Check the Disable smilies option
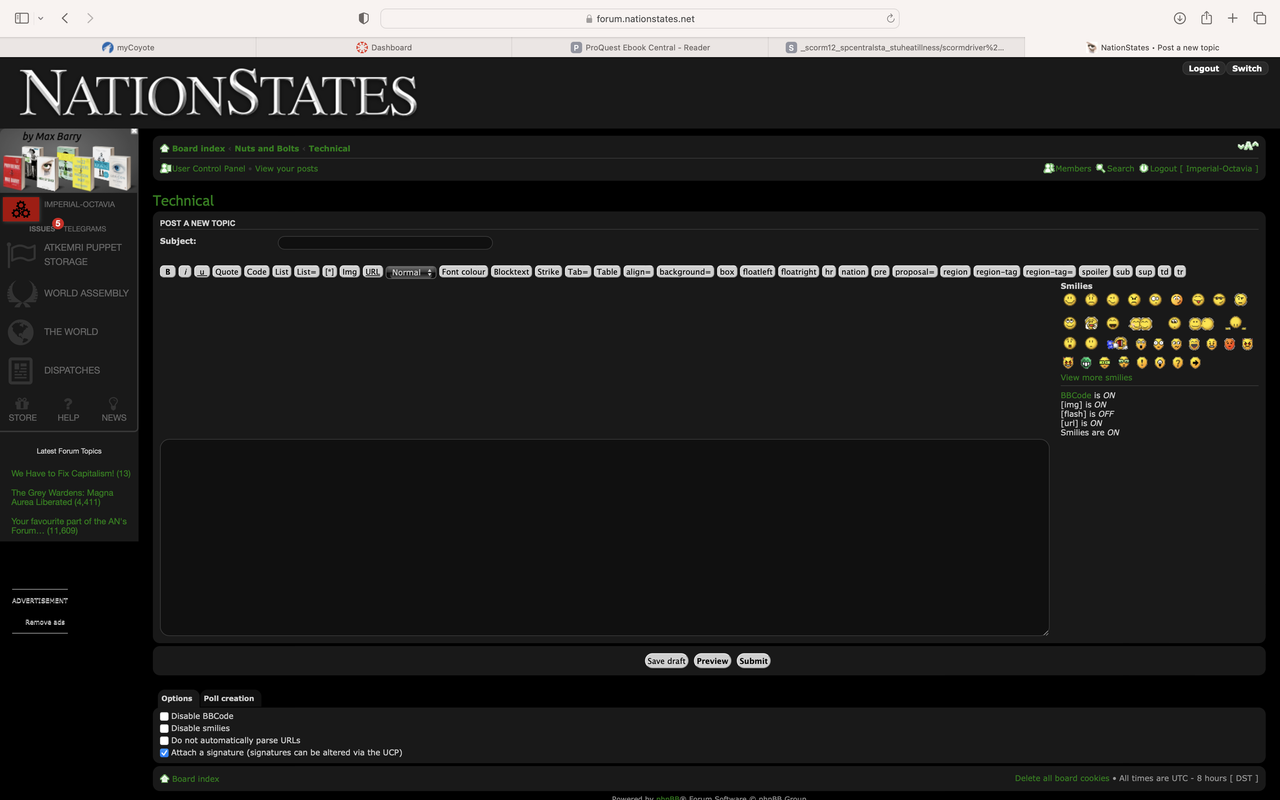This screenshot has height=800, width=1280. coord(164,728)
